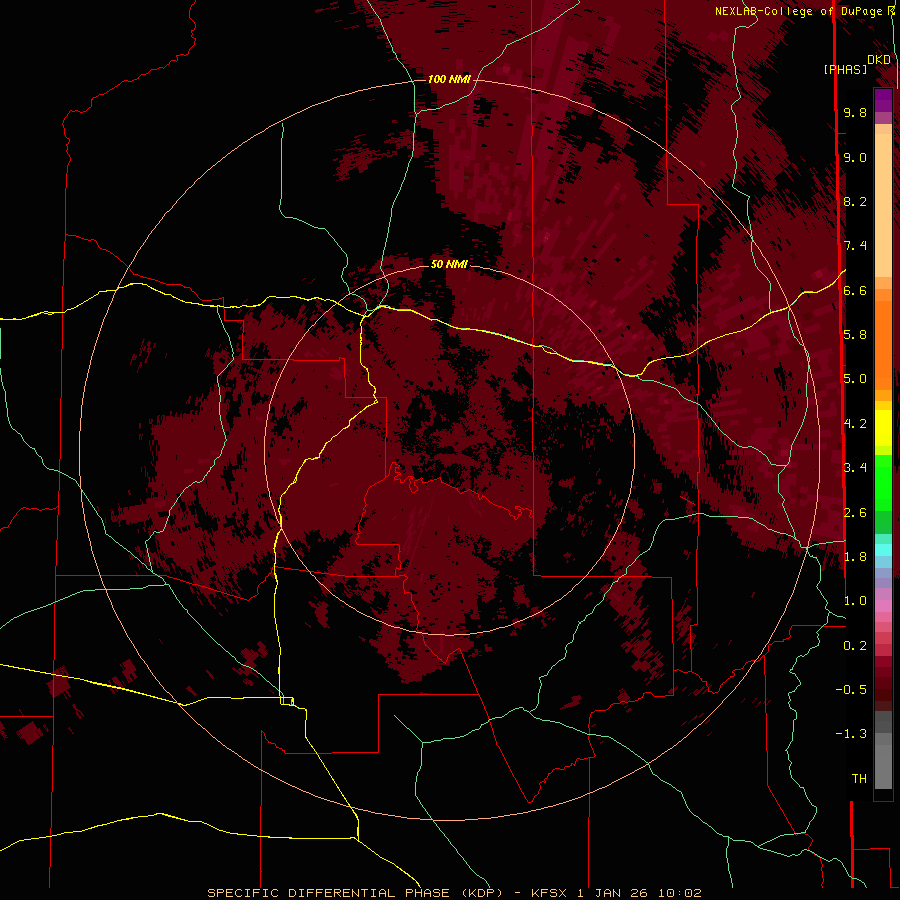Click the 6.6 legend value
Screen dimensions: 900x900
[855, 290]
